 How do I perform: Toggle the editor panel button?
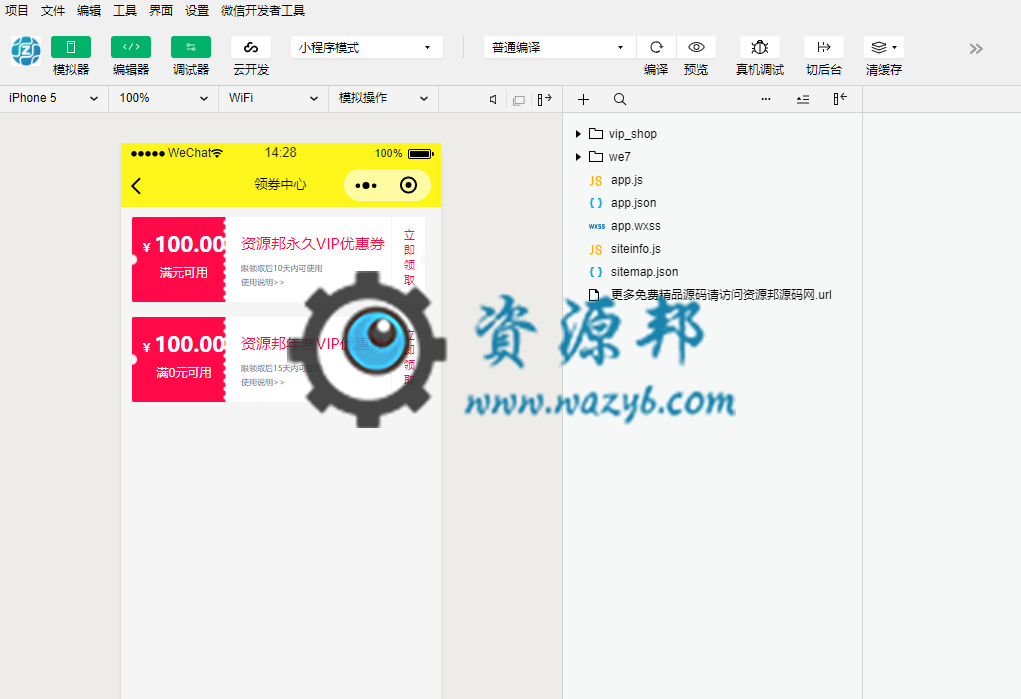[131, 47]
